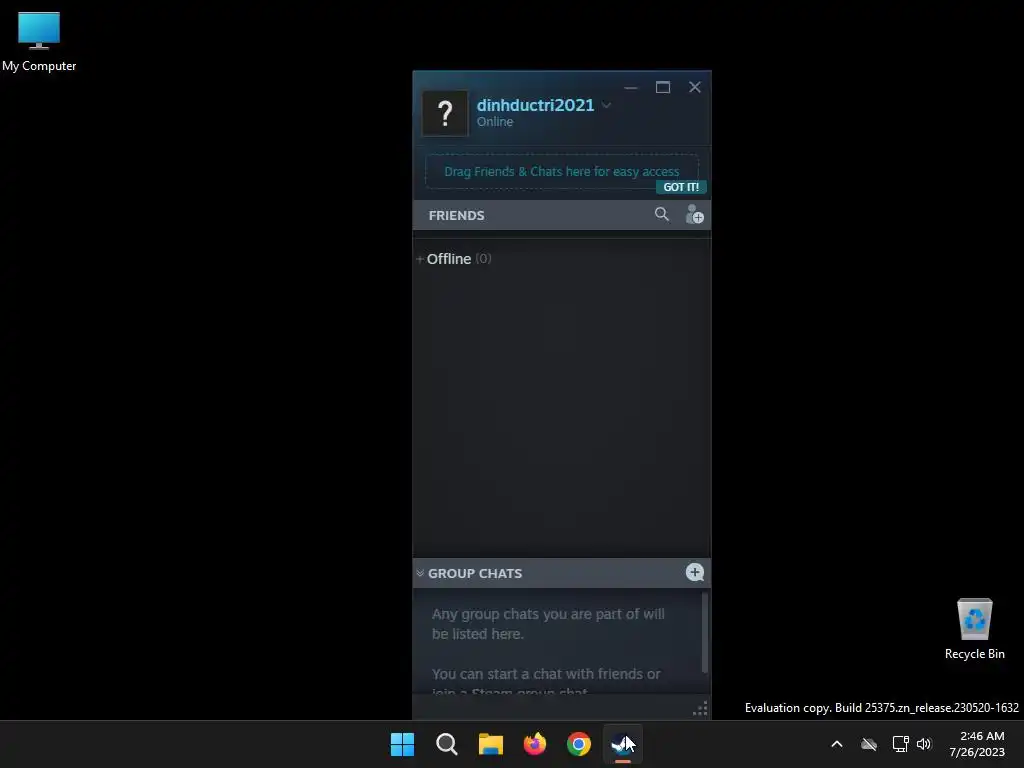Screen dimensions: 1024x768
Task: Open network status tray icon
Action: click(x=901, y=744)
